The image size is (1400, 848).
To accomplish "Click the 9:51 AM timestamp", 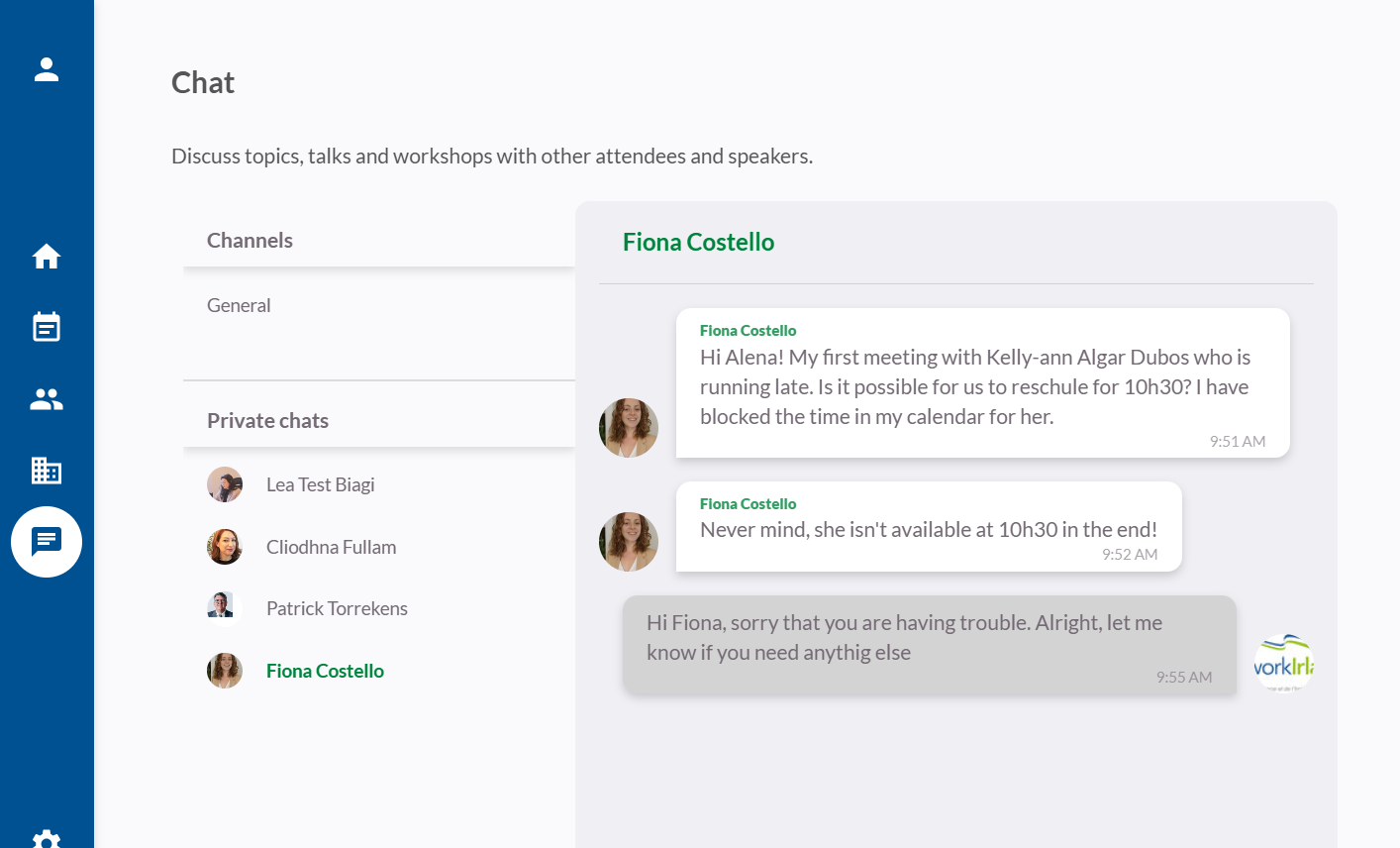I will (1238, 441).
